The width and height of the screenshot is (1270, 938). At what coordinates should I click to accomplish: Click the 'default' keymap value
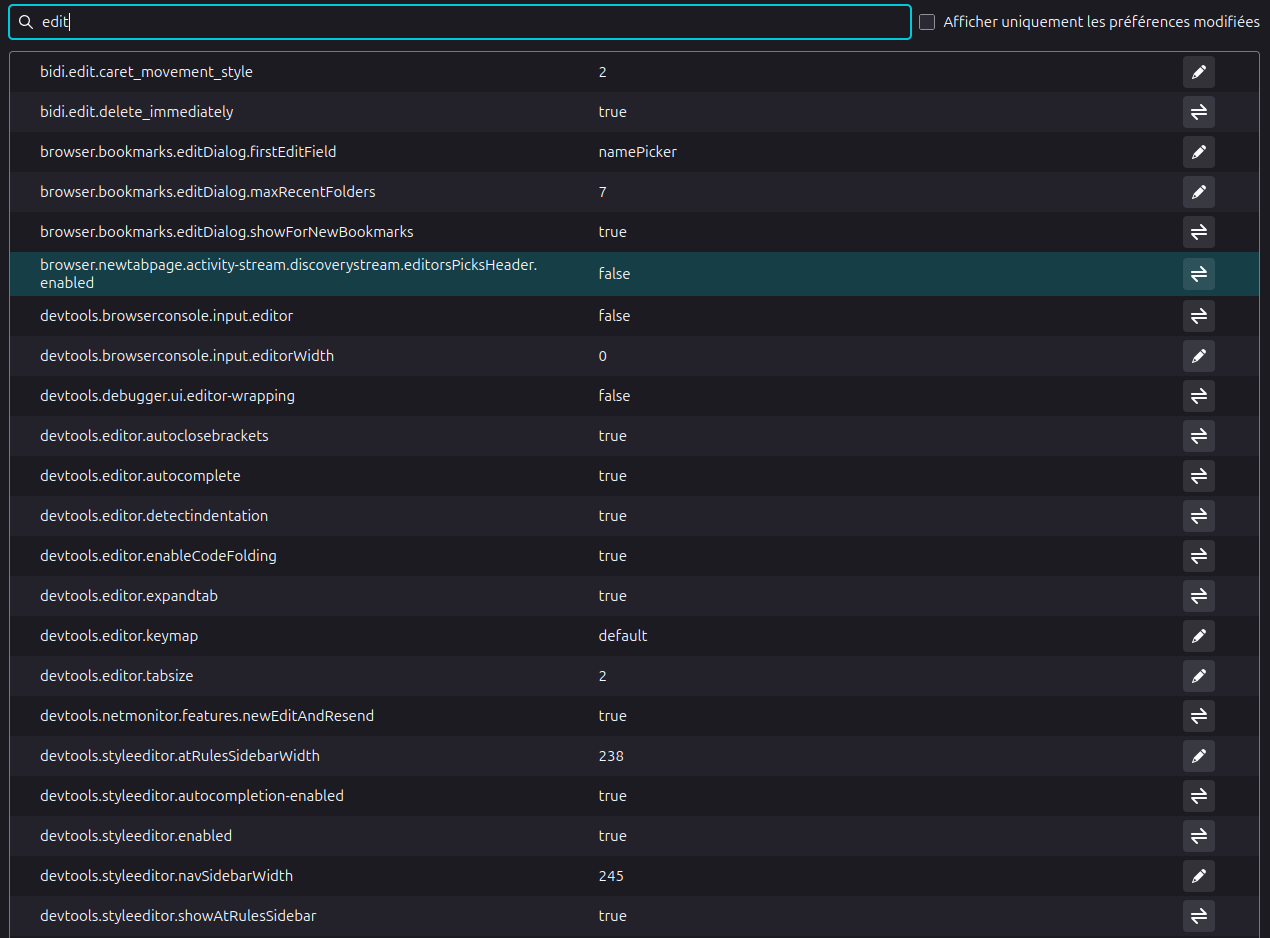click(x=623, y=636)
